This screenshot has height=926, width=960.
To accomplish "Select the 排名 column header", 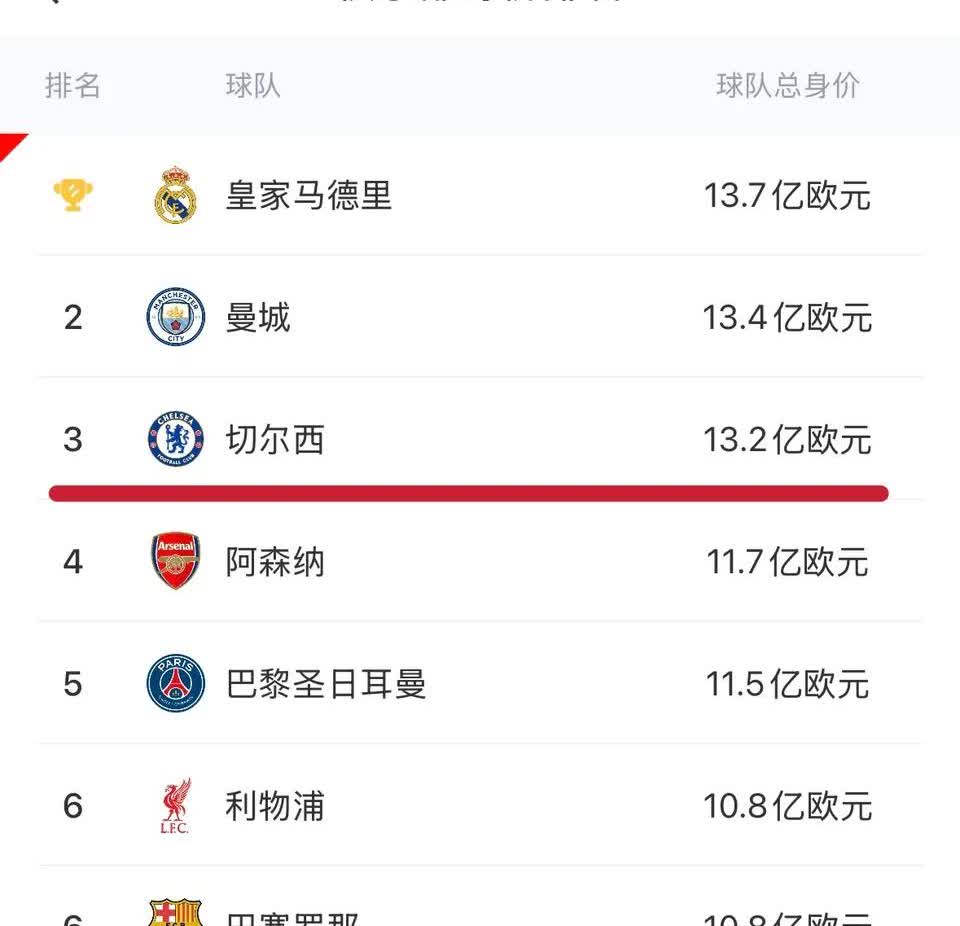I will click(73, 86).
